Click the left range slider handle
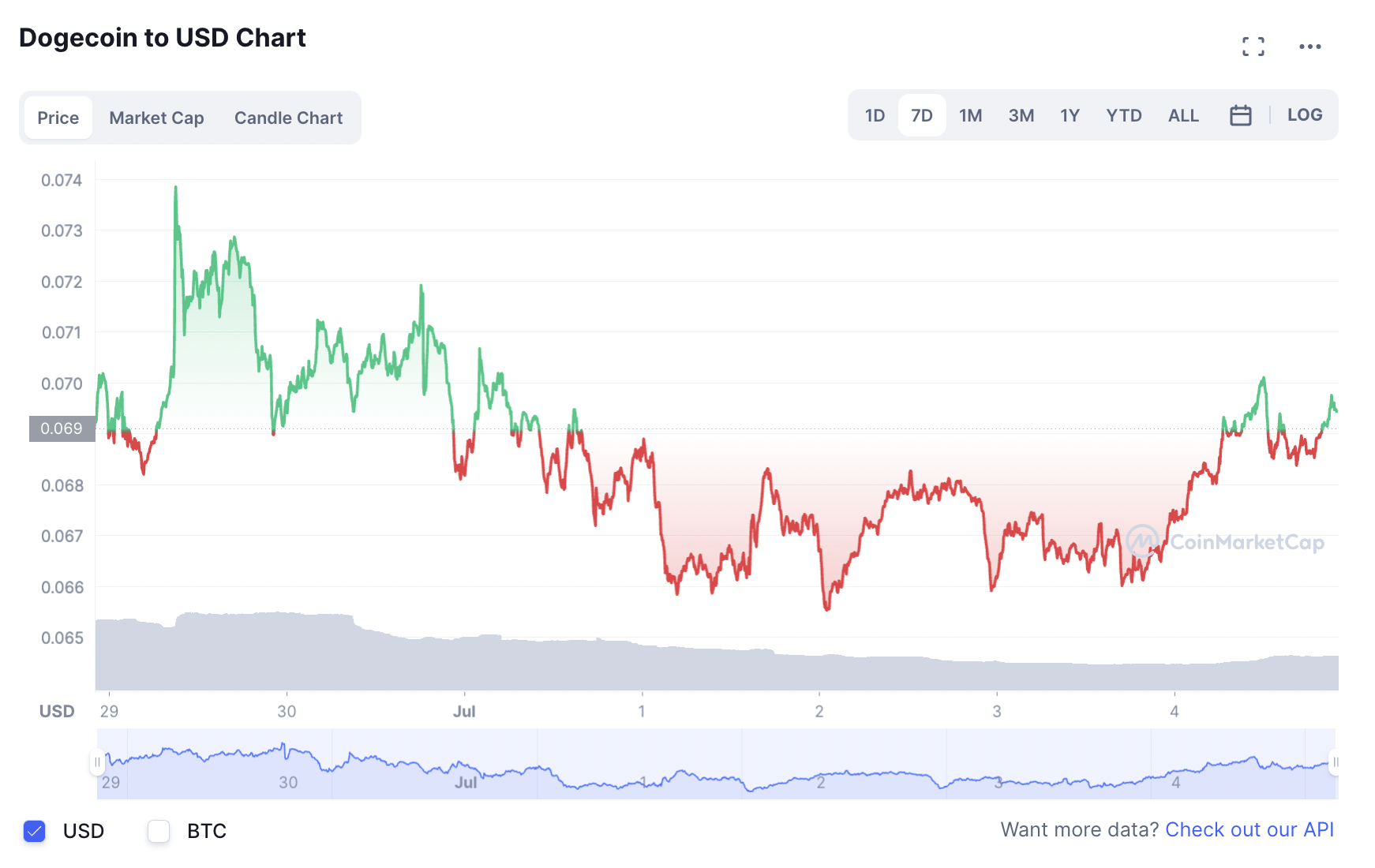This screenshot has height=868, width=1375. 97,762
